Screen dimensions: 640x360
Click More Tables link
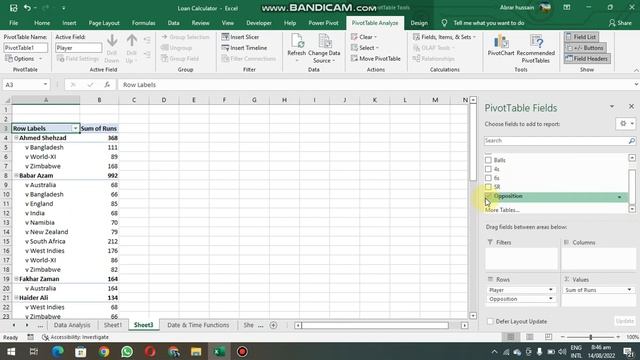(x=502, y=210)
